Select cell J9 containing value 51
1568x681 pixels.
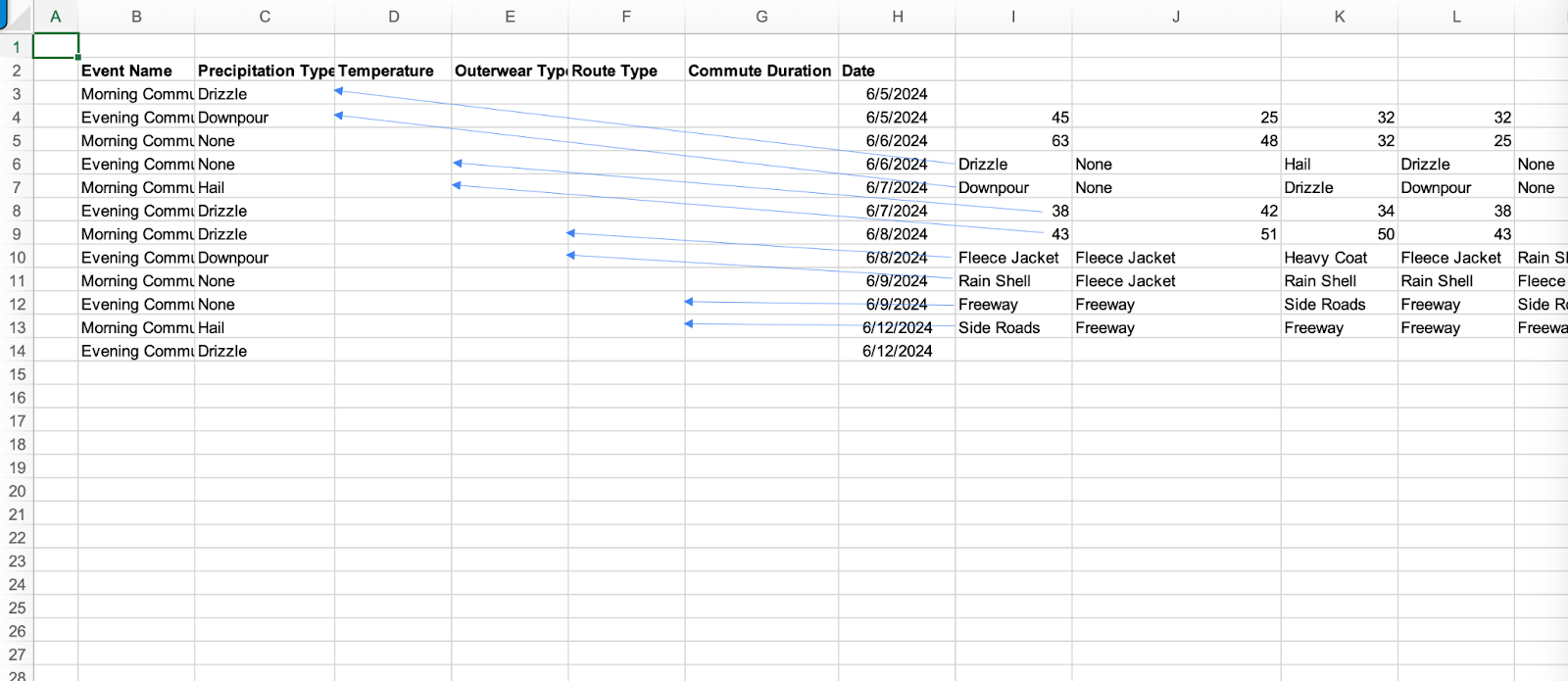click(x=1176, y=234)
